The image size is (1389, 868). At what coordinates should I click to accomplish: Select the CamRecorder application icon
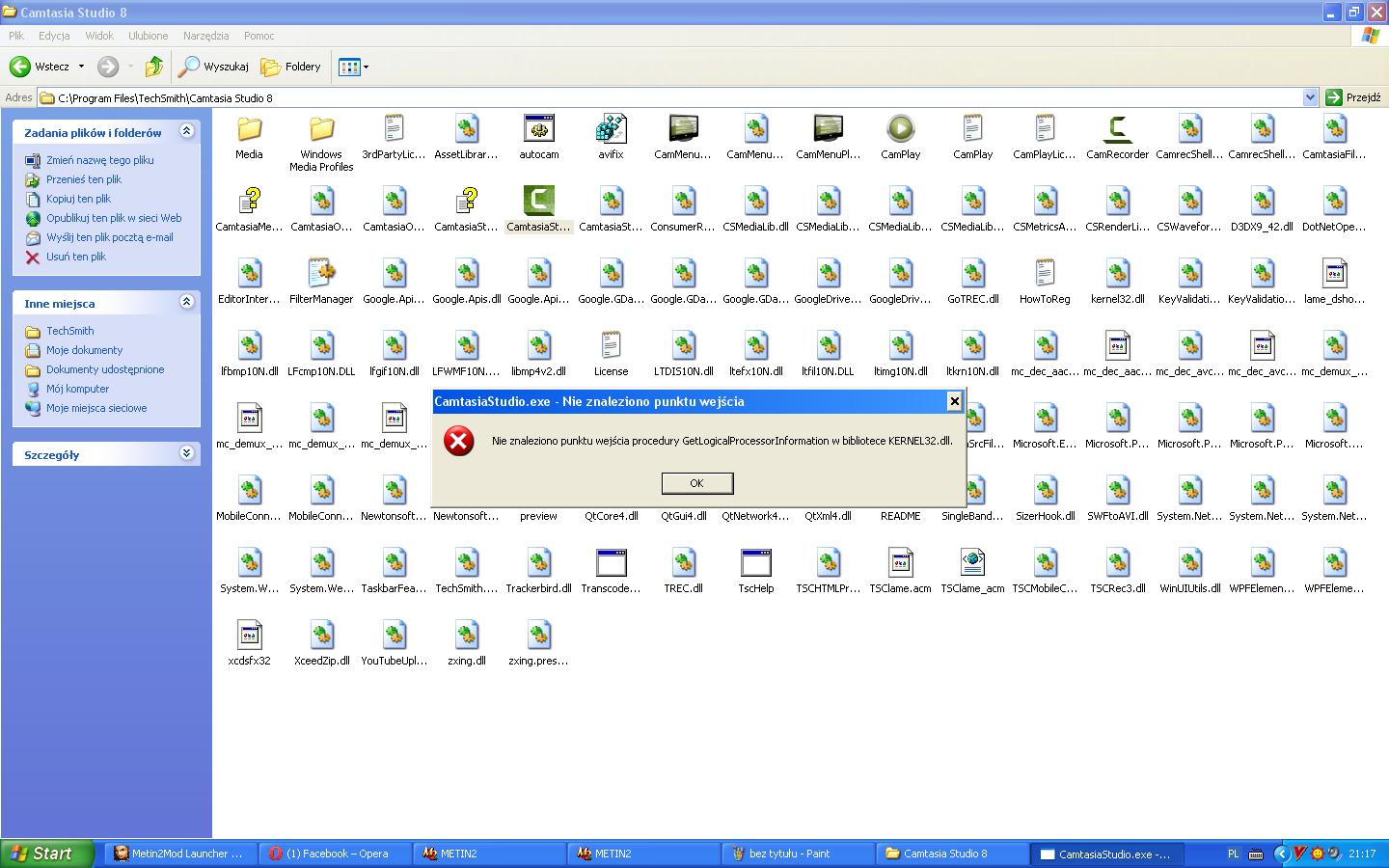(x=1117, y=128)
